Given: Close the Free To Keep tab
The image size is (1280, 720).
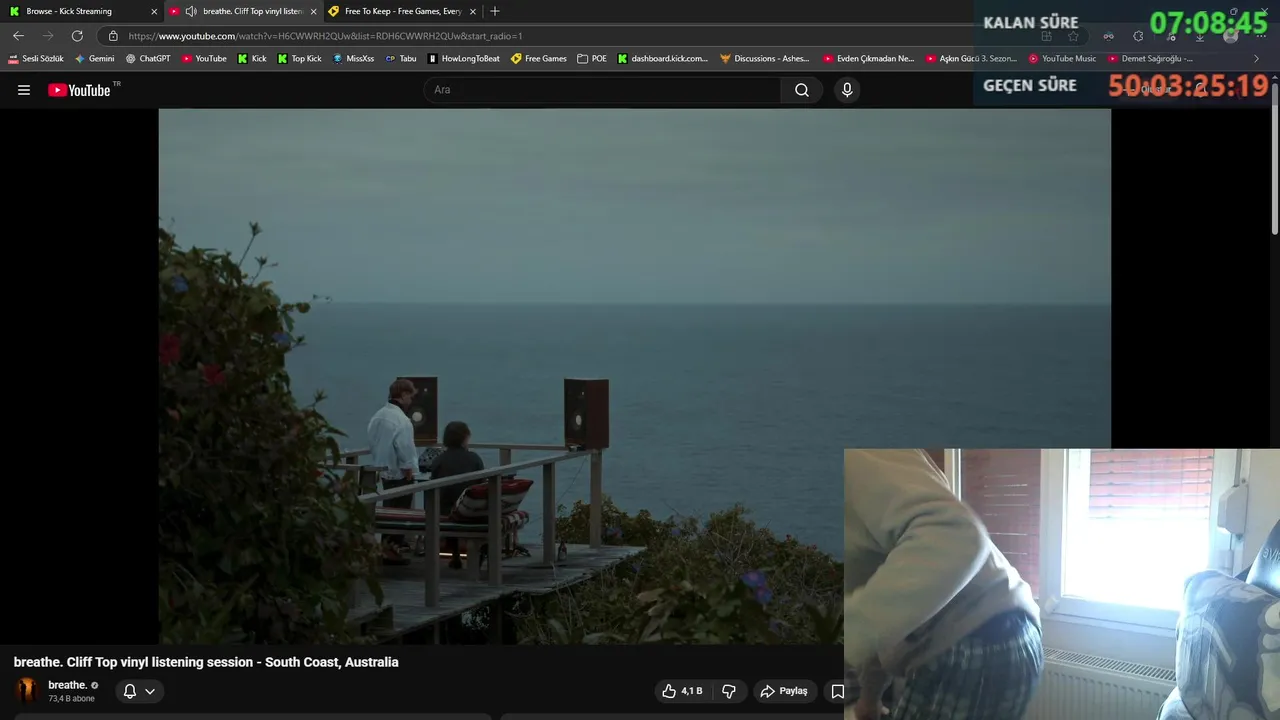Looking at the screenshot, I should click(473, 11).
